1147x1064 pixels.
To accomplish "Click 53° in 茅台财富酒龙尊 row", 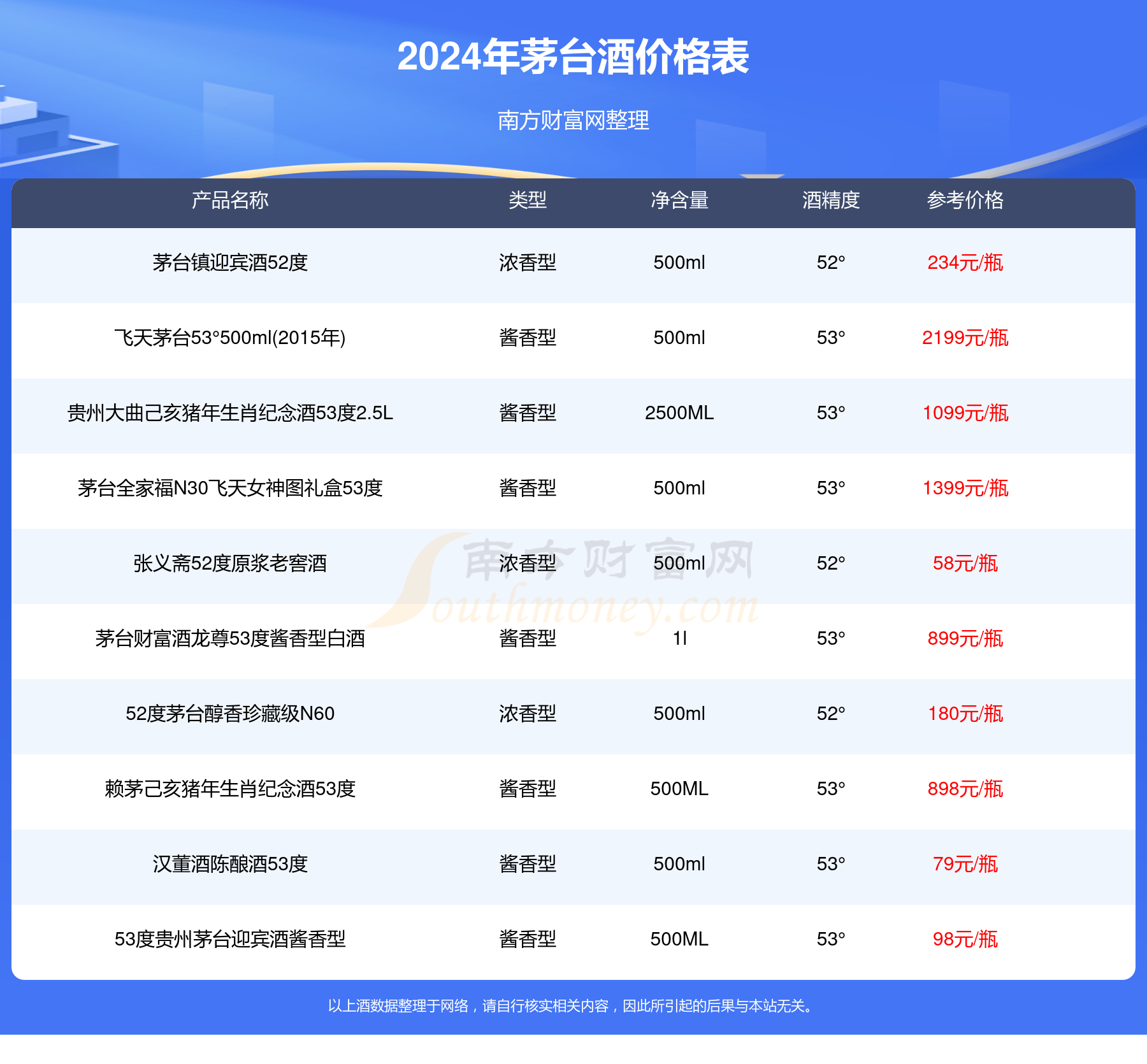I will [831, 638].
